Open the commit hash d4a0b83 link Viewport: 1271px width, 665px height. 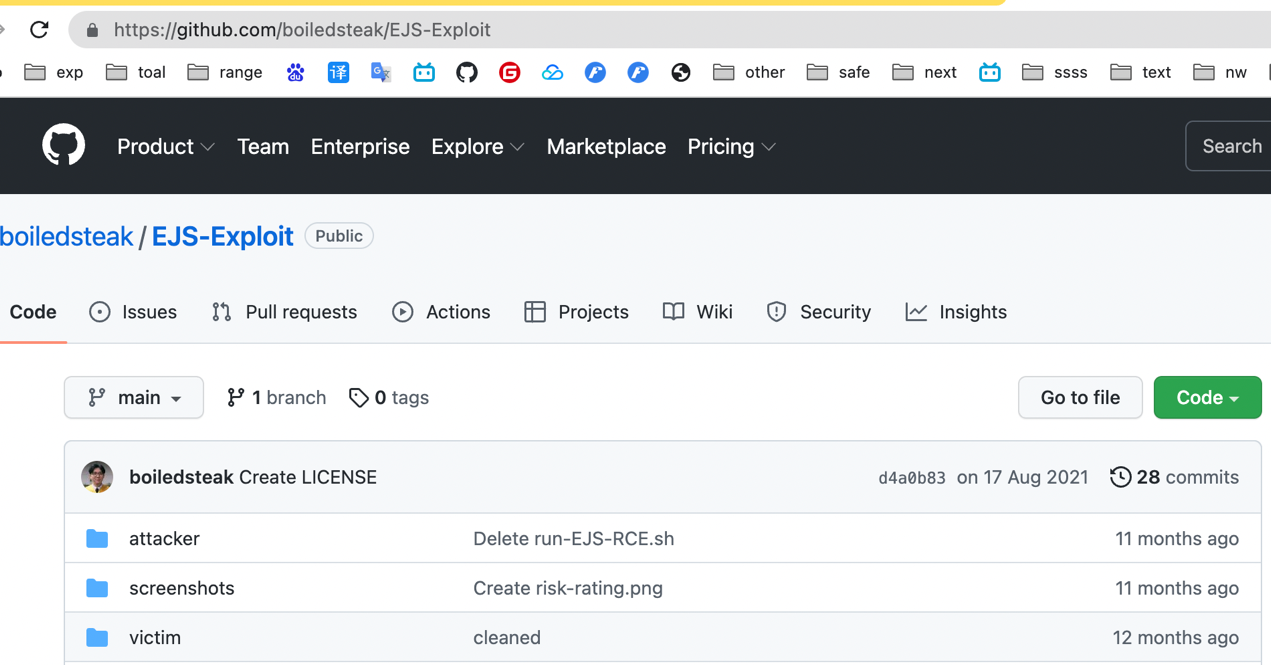[x=911, y=478]
